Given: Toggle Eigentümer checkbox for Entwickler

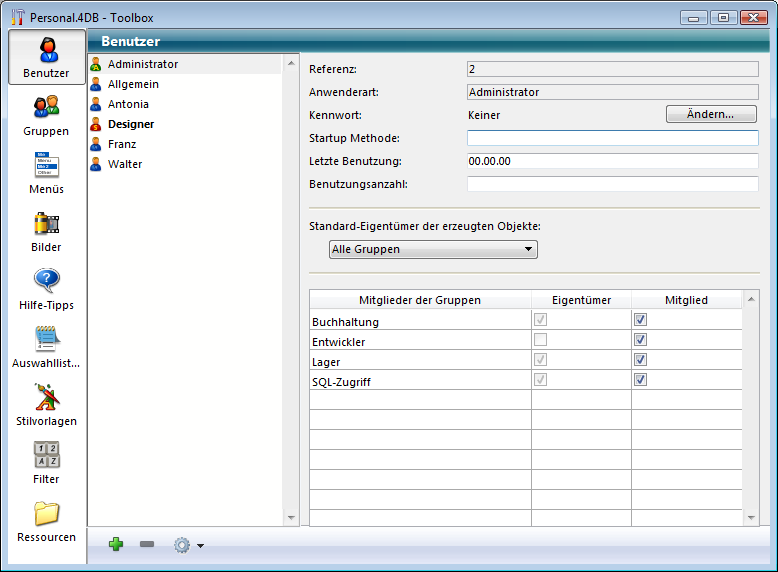Looking at the screenshot, I should point(541,341).
